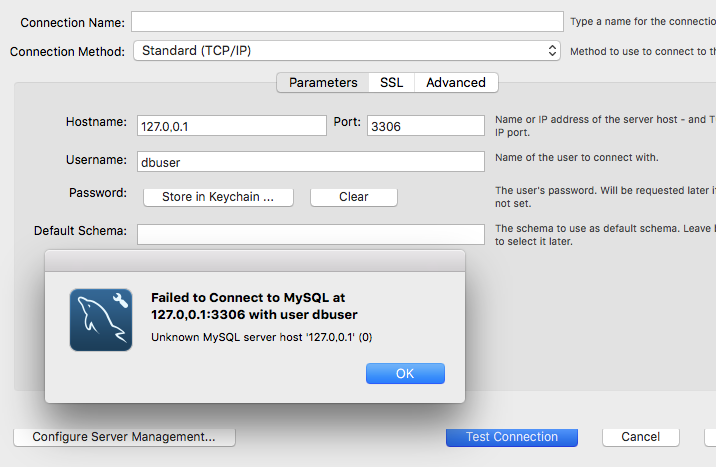Open the Connection Method dropdown
Viewport: 716px width, 467px height.
point(347,50)
